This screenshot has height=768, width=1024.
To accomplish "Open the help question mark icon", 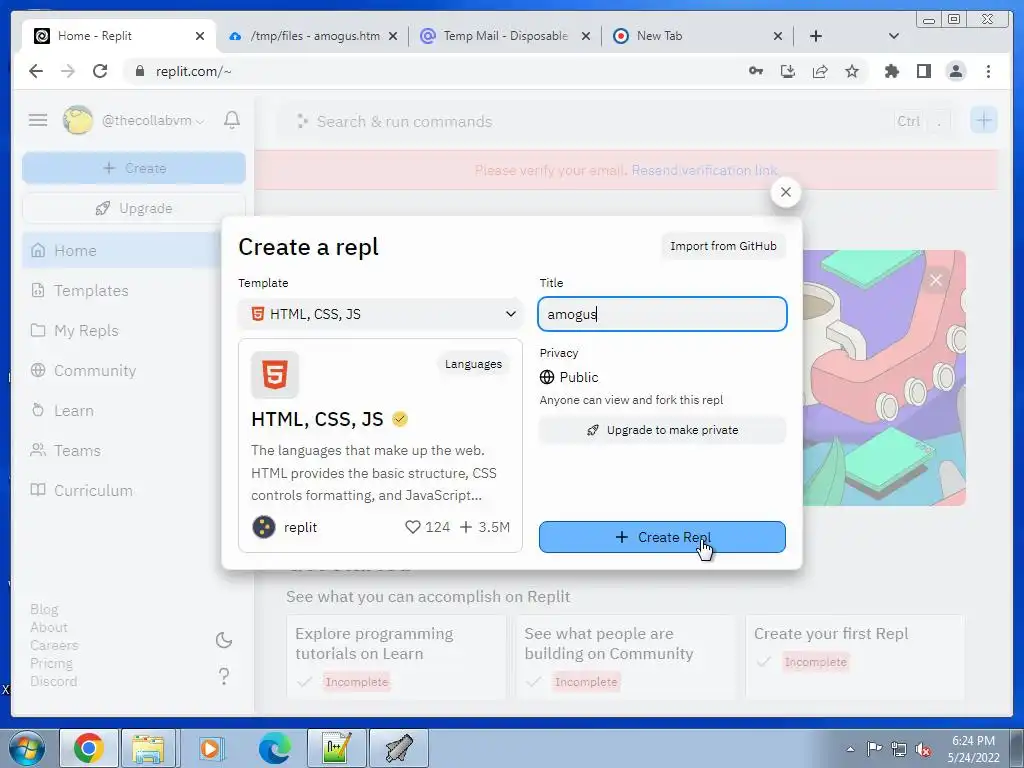I will [224, 676].
